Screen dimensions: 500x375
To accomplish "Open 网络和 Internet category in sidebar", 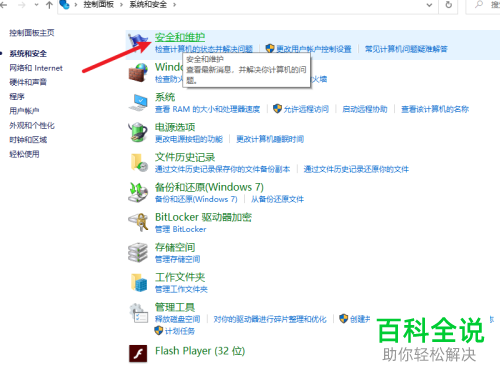I will (x=36, y=68).
